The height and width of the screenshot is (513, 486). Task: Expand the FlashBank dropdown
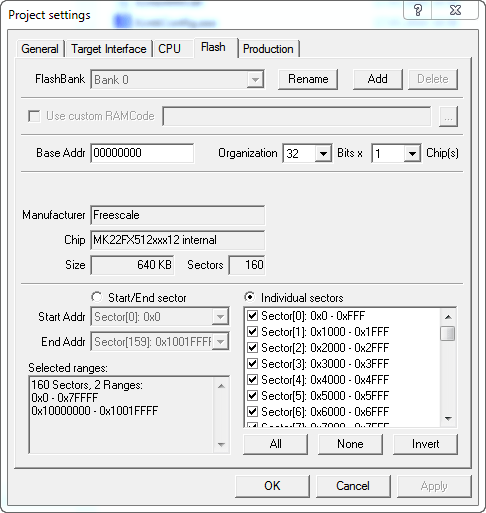(255, 80)
